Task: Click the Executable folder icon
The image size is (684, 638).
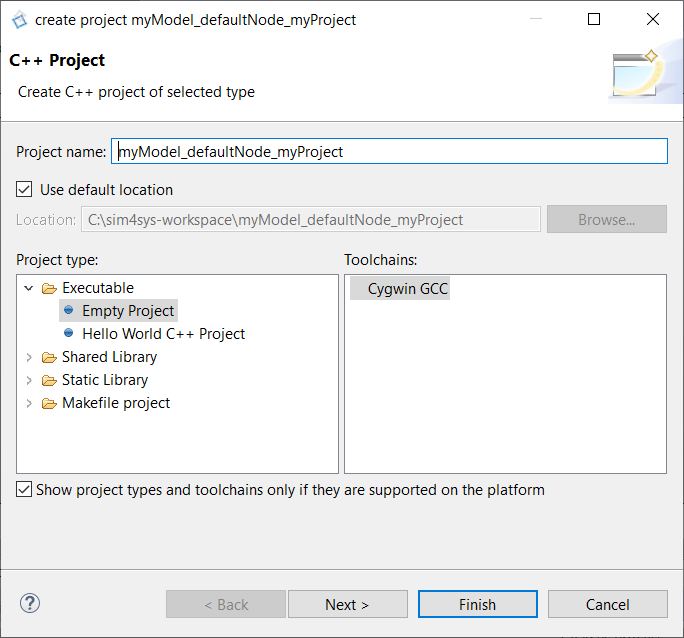Action: point(49,288)
